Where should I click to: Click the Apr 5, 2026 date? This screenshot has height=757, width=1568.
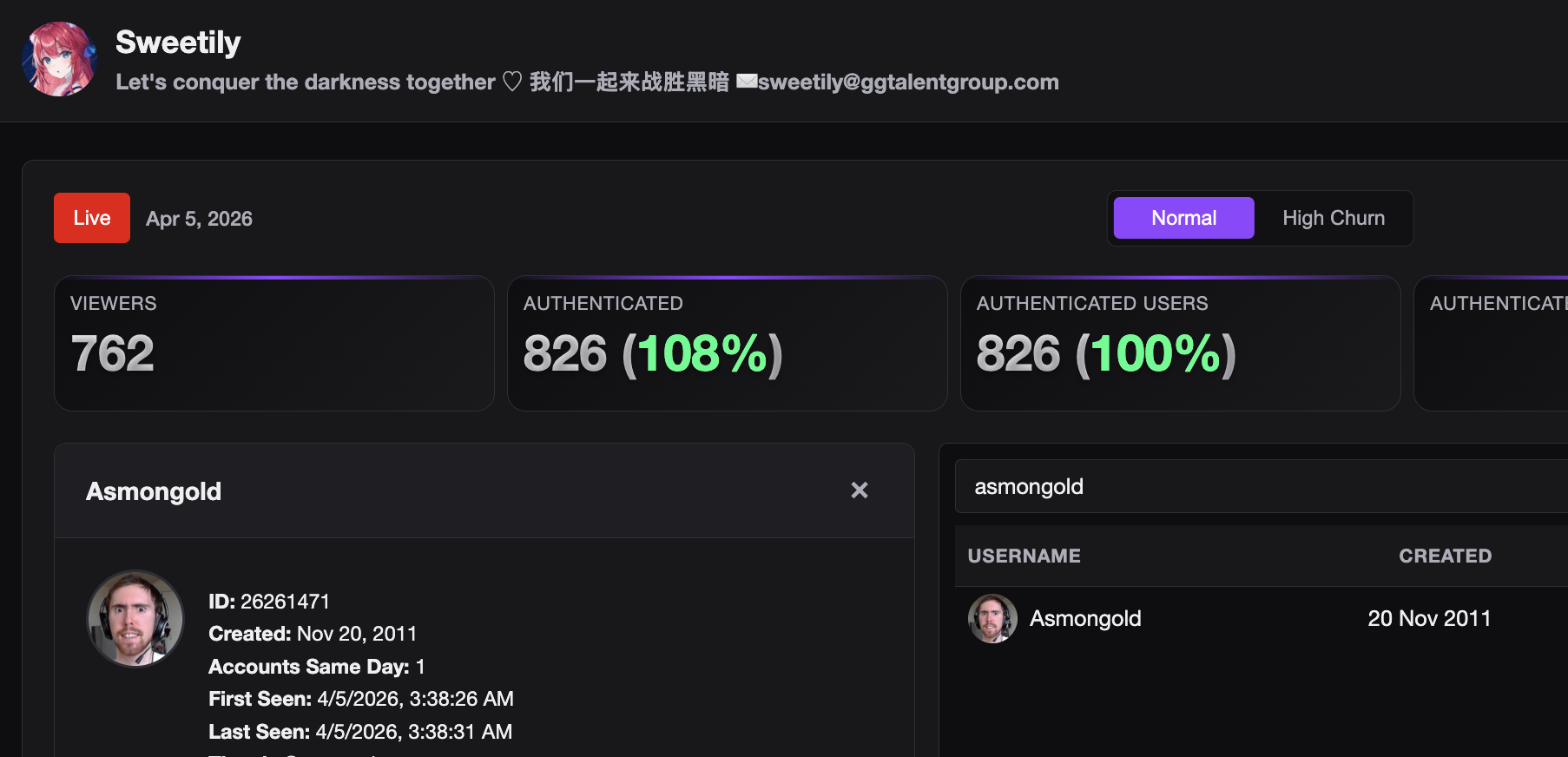coord(199,219)
